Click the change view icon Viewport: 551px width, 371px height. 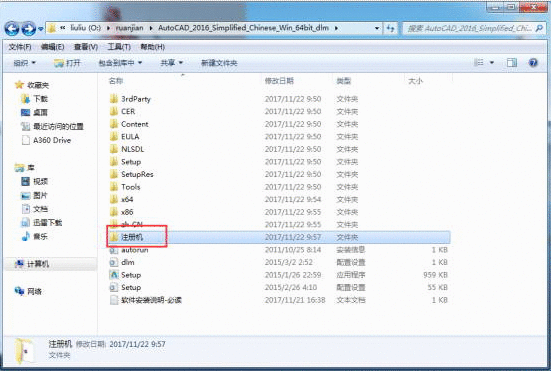click(479, 63)
